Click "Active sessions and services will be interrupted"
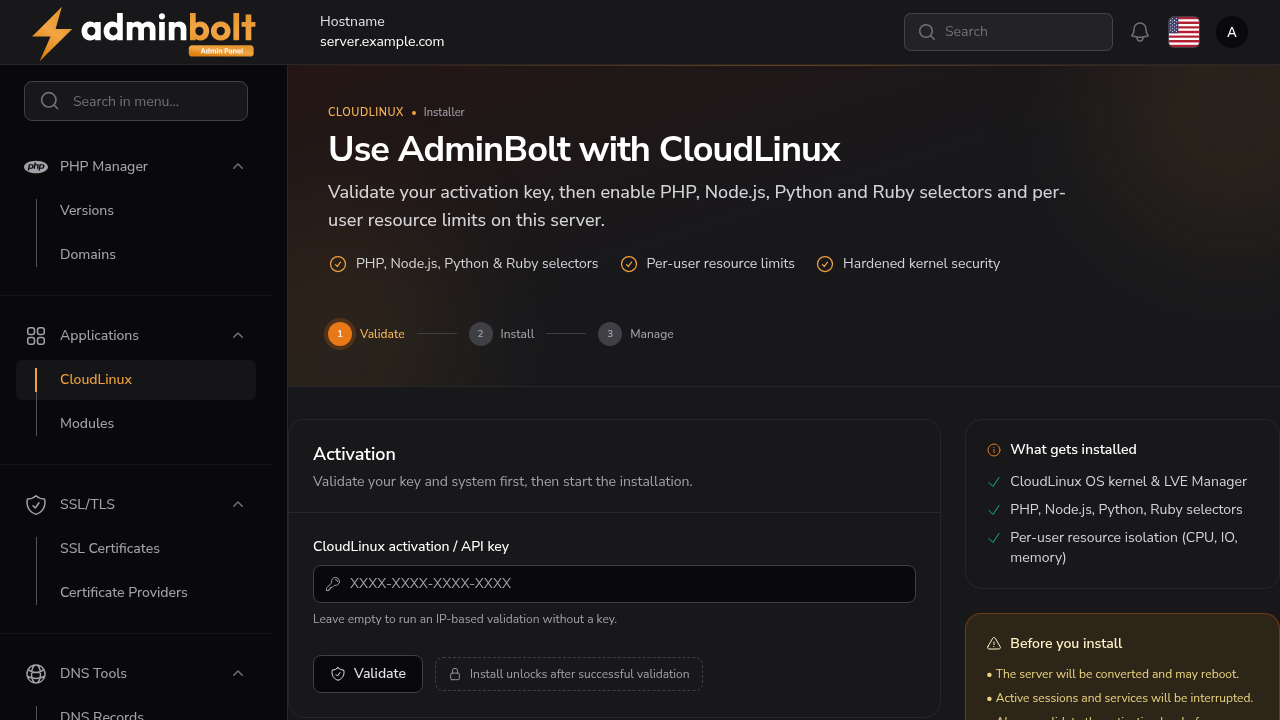The image size is (1280, 720). coord(1124,698)
